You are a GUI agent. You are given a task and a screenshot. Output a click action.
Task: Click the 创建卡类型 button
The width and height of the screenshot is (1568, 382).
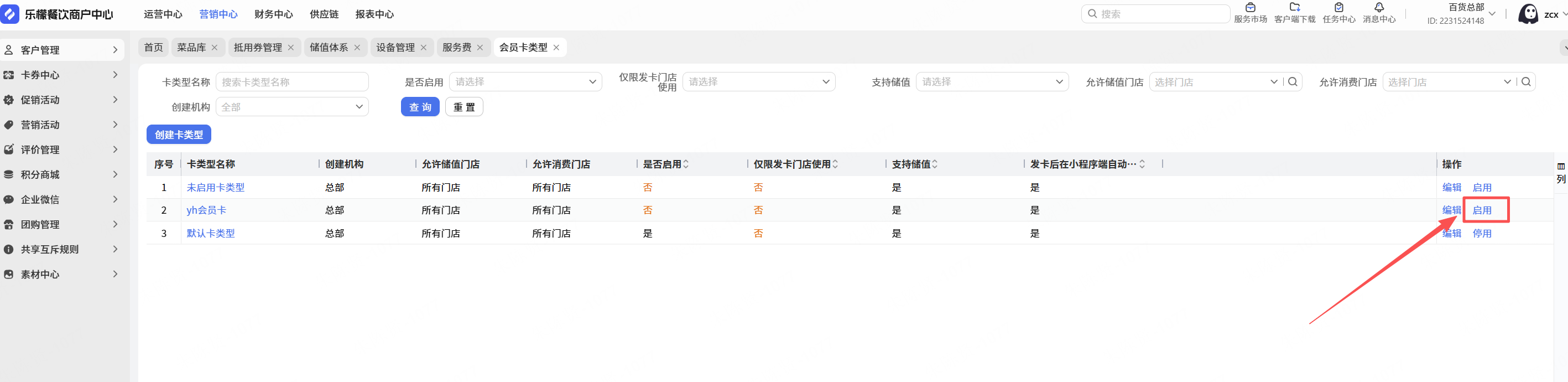click(178, 135)
